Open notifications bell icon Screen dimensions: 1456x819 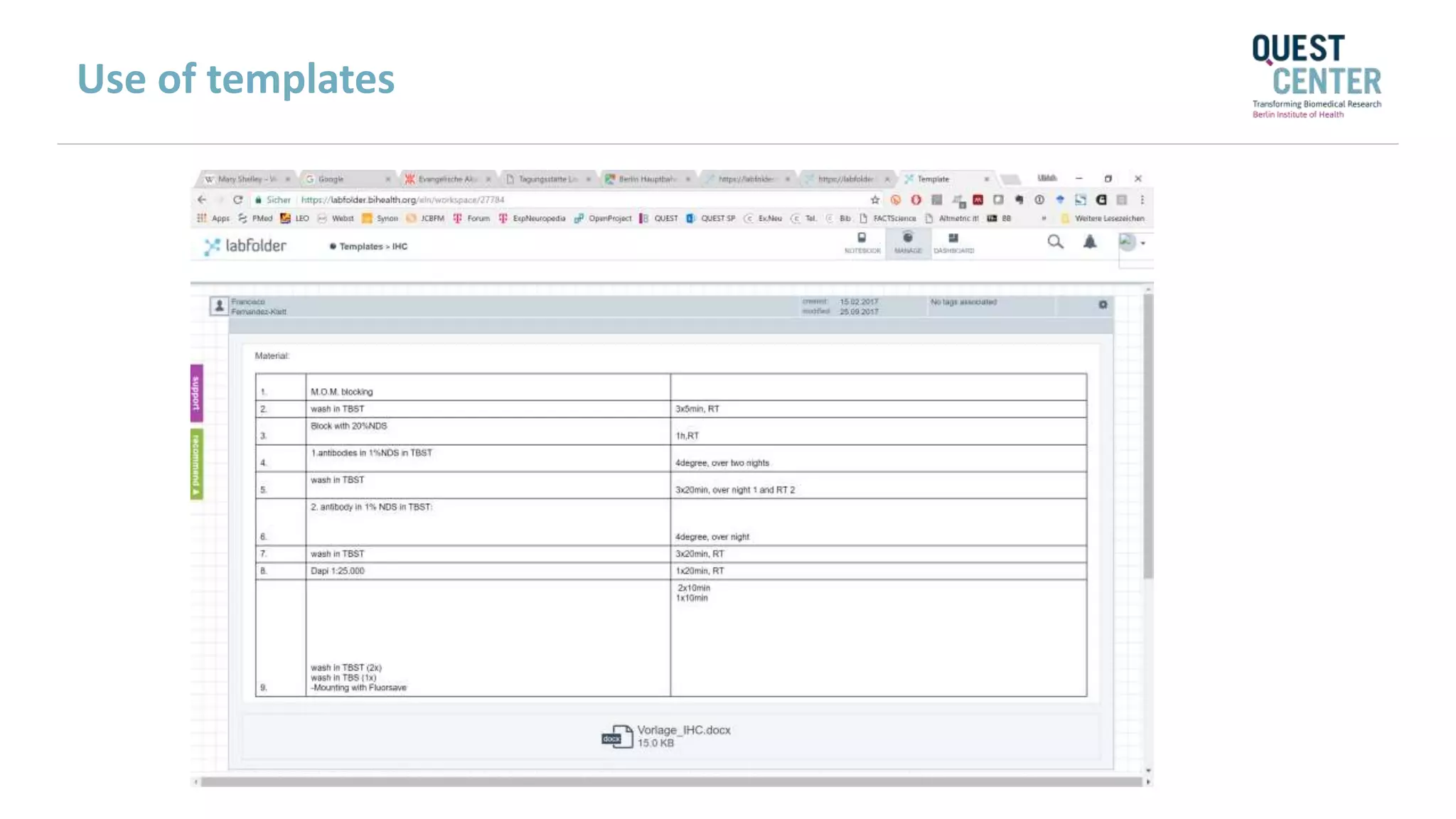tap(1089, 242)
